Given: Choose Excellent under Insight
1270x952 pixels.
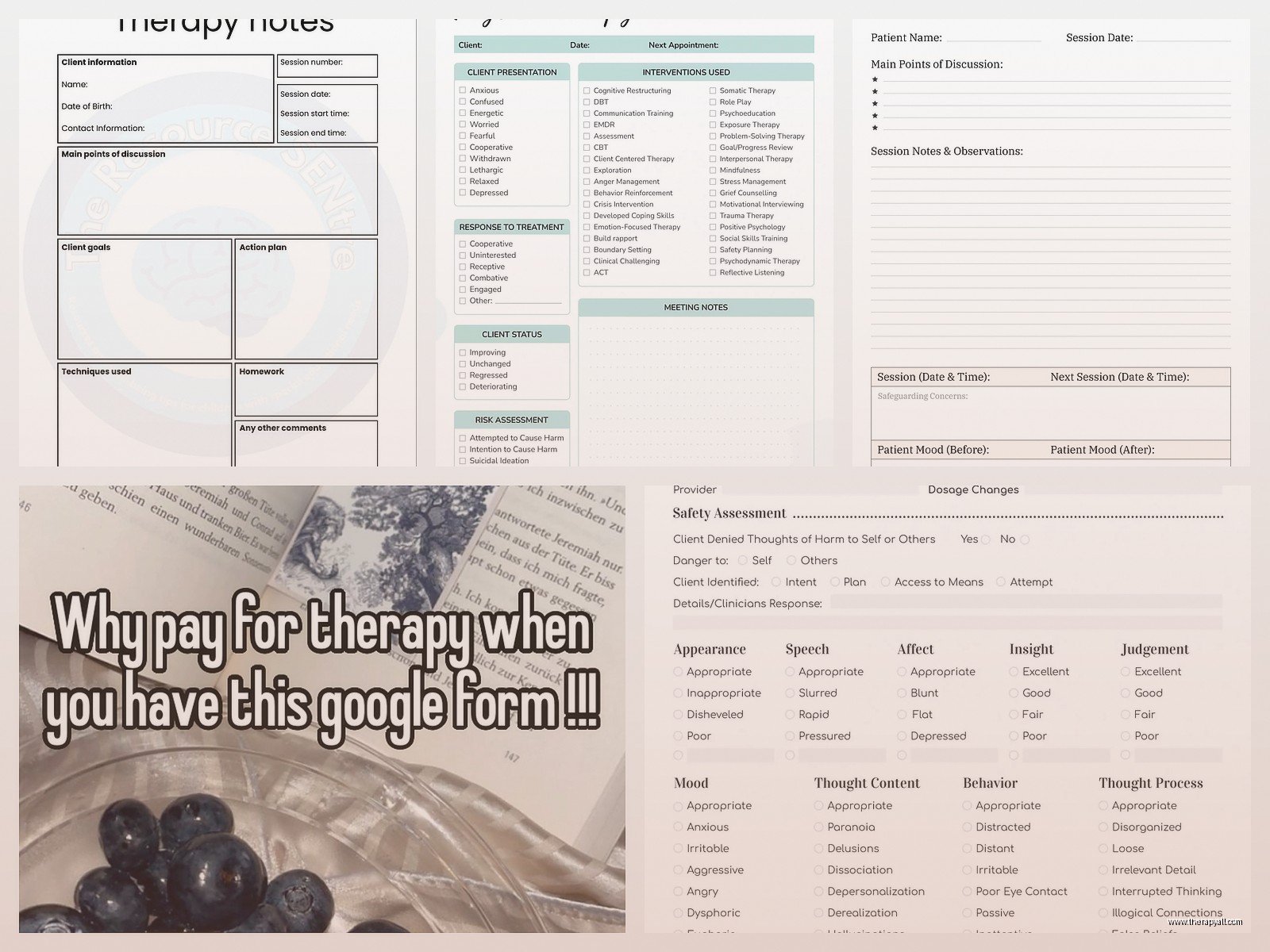Looking at the screenshot, I should (1014, 671).
